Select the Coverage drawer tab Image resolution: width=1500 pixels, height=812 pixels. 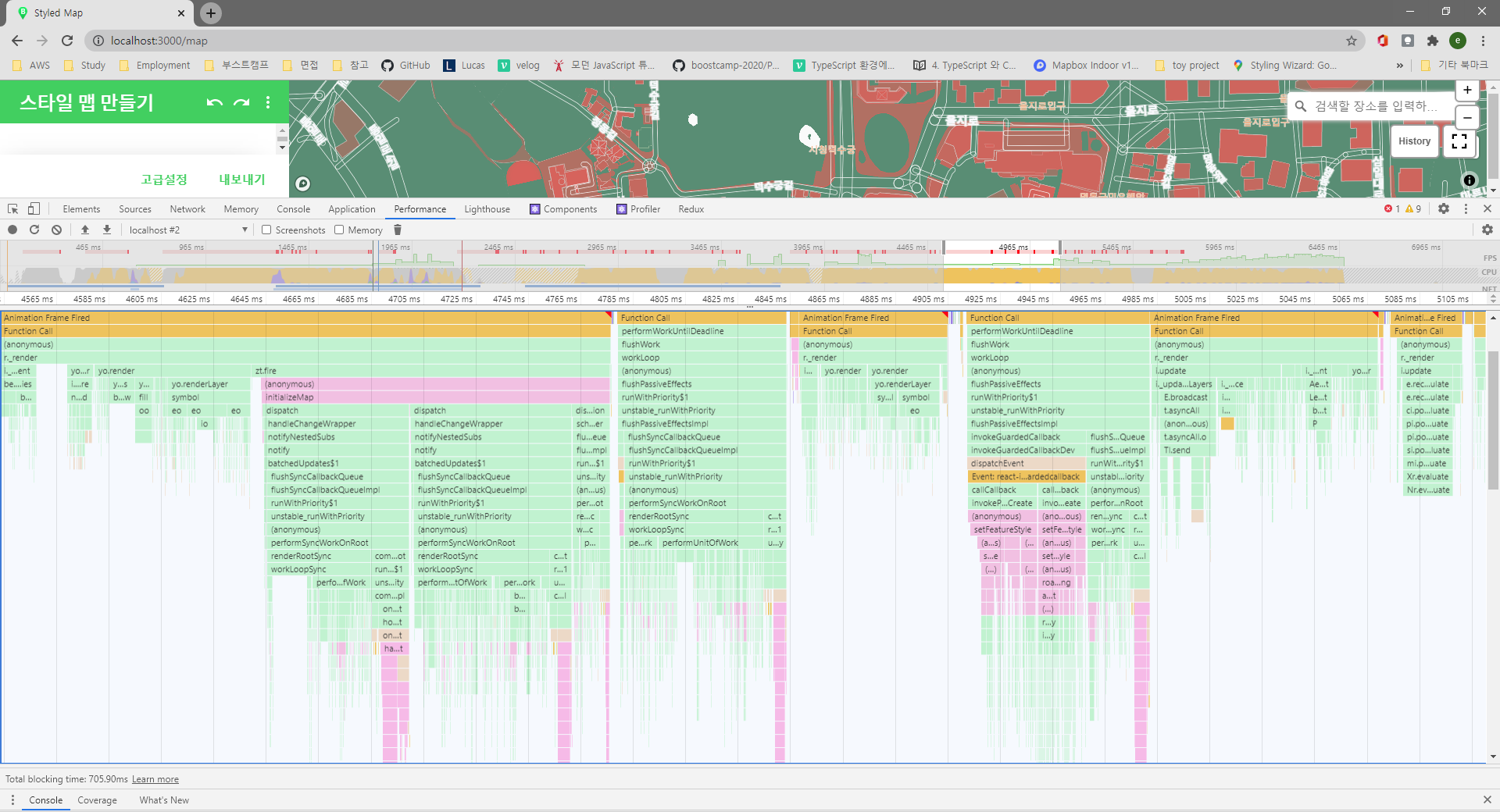tap(97, 800)
